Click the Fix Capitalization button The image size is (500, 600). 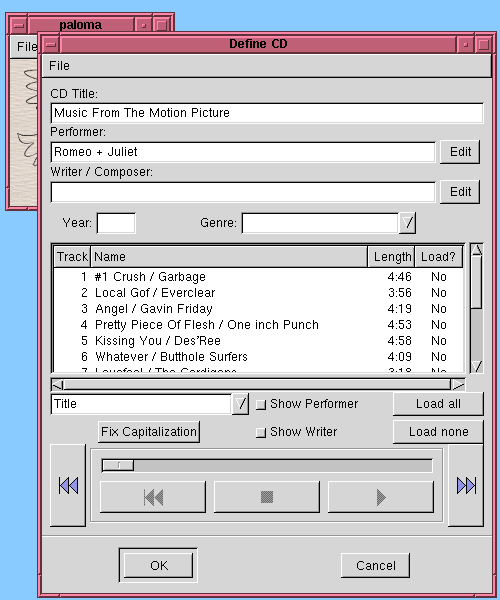(x=149, y=432)
